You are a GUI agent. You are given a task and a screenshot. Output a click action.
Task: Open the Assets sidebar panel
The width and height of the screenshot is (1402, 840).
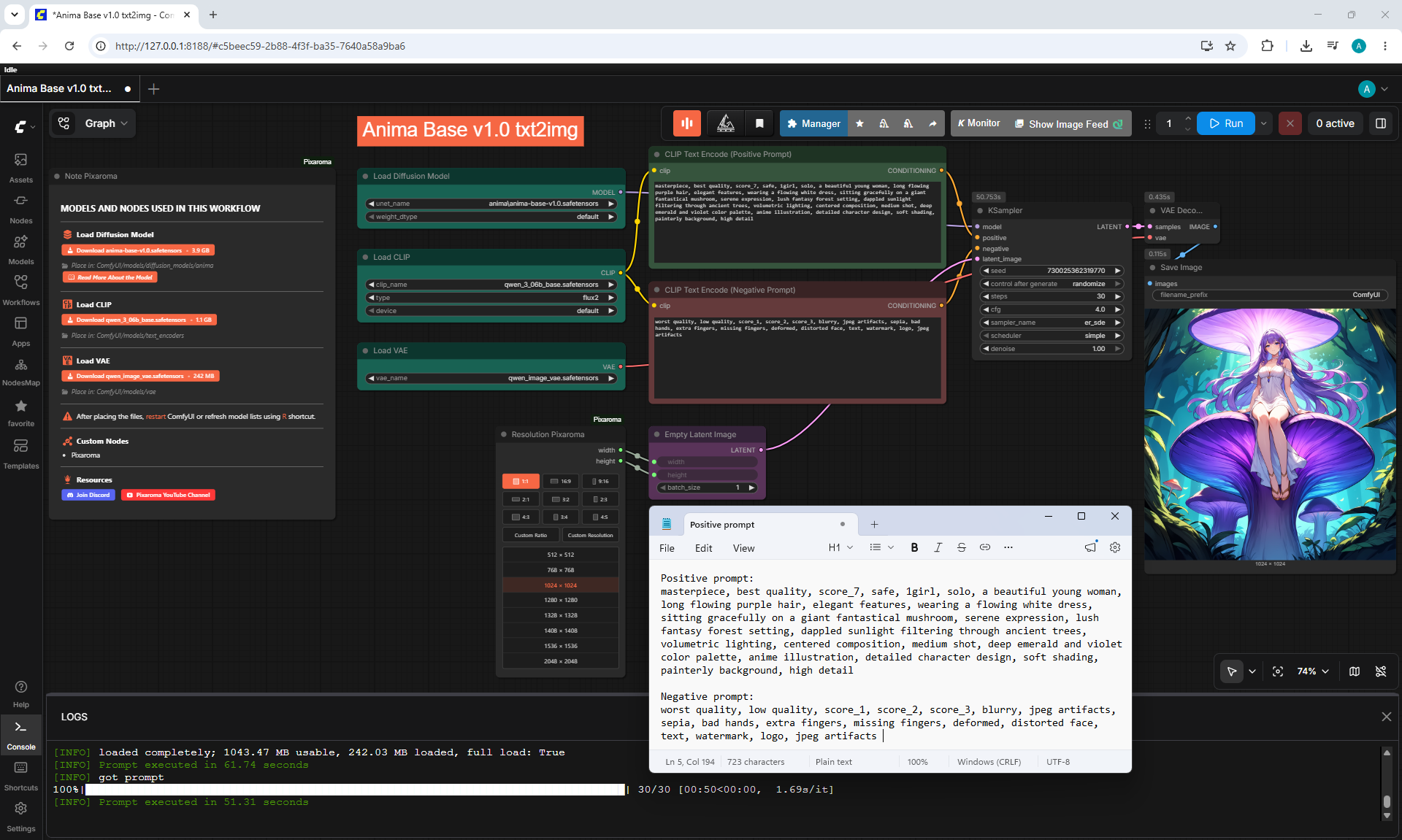click(21, 167)
